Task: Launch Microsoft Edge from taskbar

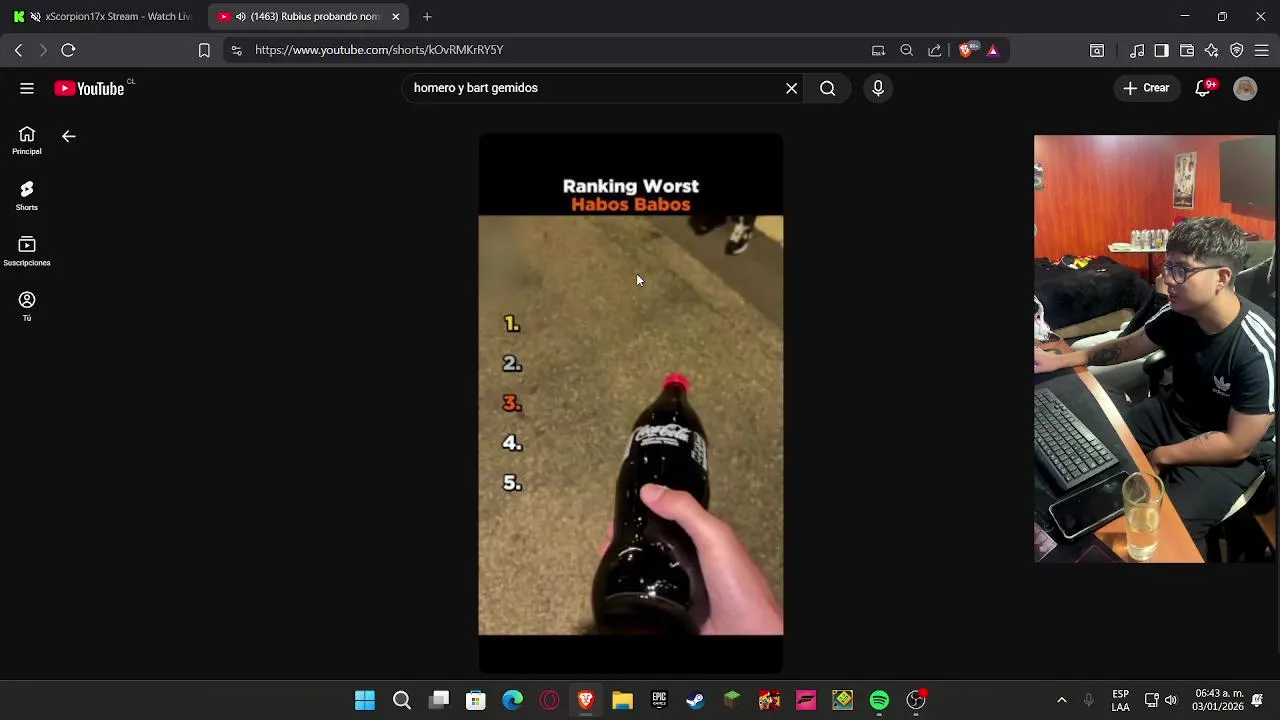Action: [x=513, y=700]
